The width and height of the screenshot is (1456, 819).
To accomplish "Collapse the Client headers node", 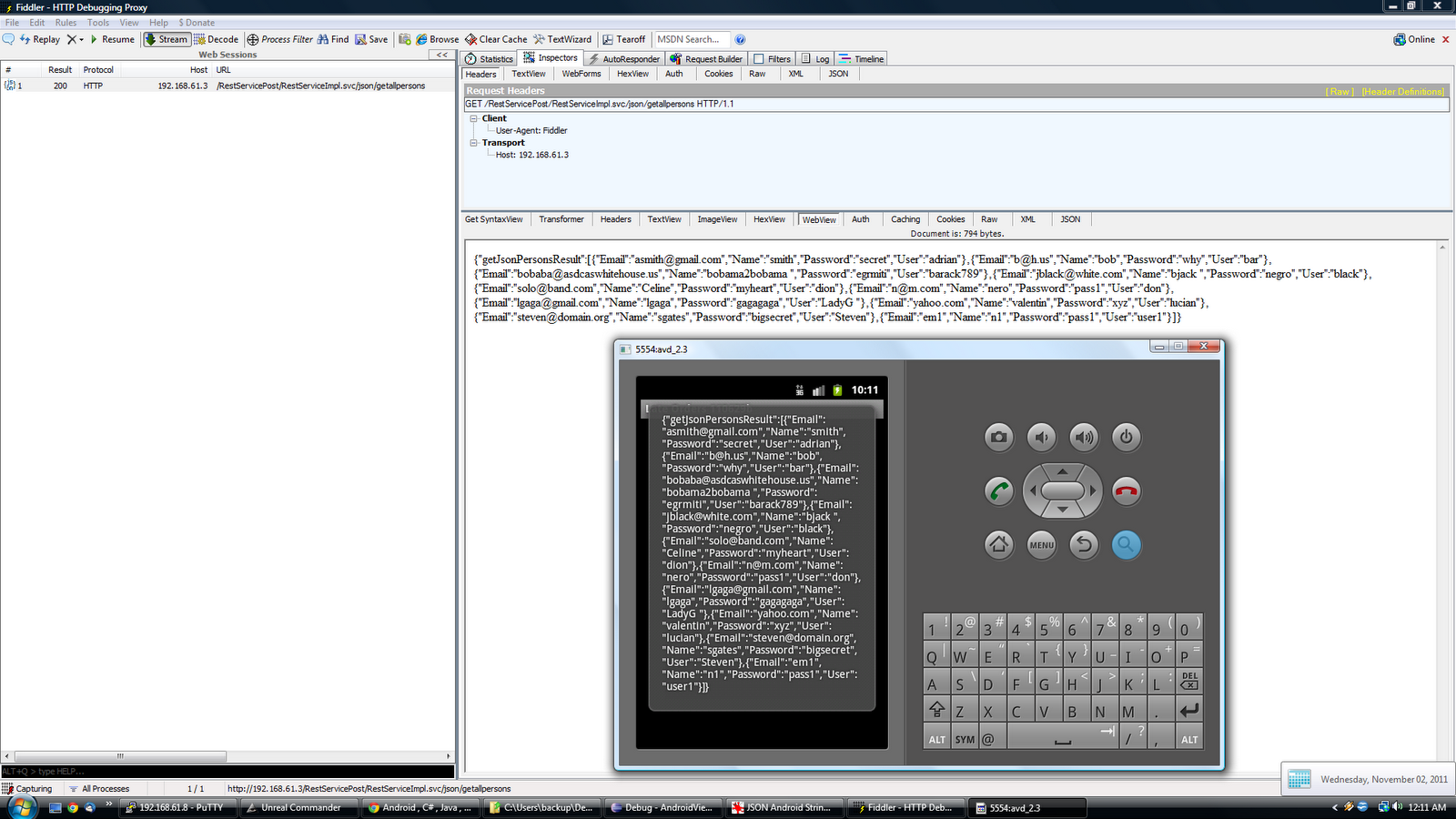I will [x=474, y=118].
